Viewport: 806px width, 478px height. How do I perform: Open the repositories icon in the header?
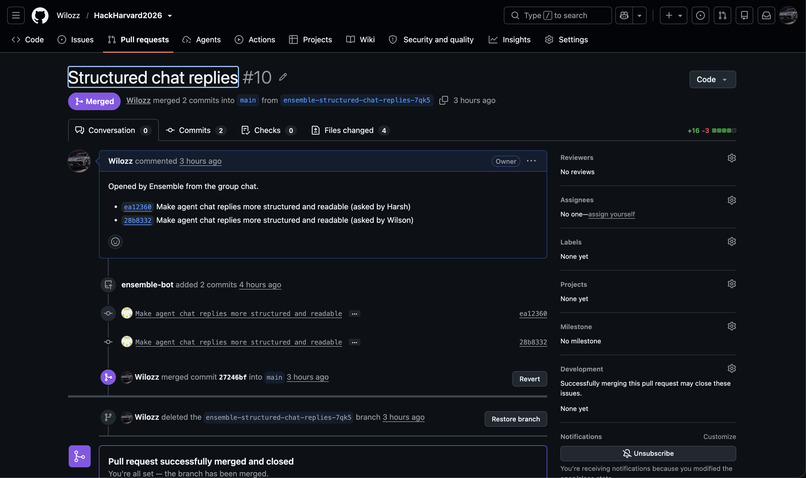(744, 15)
